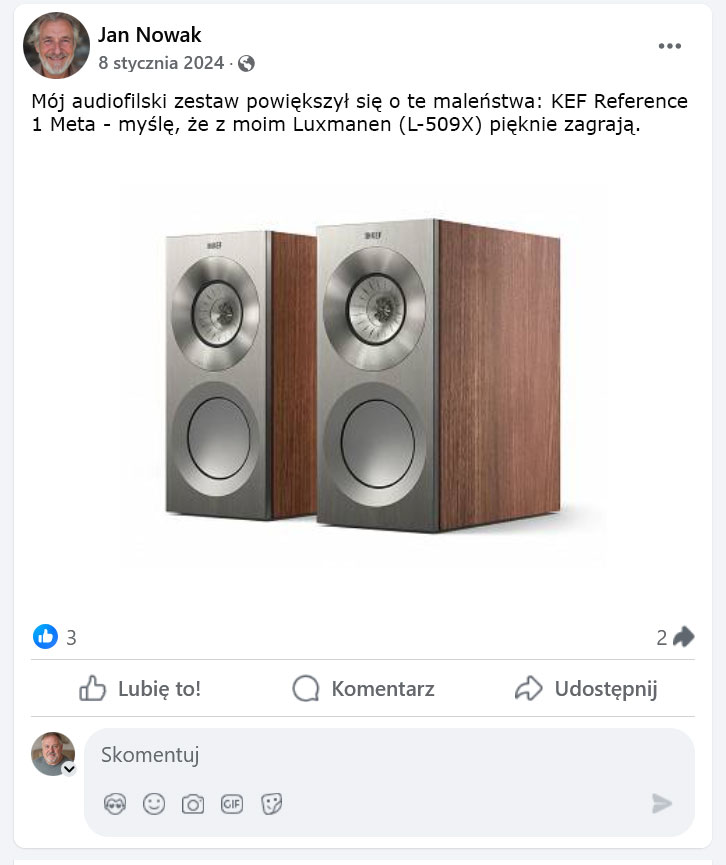Click the globe public audience icon
This screenshot has width=726, height=865.
tap(246, 63)
